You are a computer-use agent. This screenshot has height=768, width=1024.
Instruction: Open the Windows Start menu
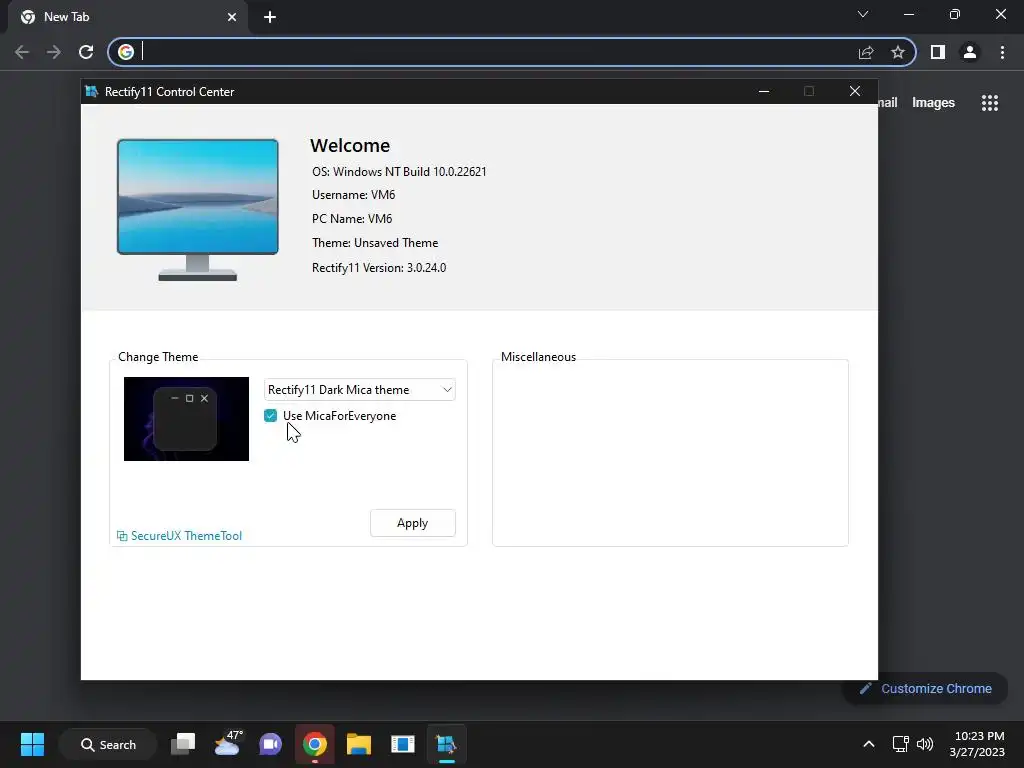32,744
